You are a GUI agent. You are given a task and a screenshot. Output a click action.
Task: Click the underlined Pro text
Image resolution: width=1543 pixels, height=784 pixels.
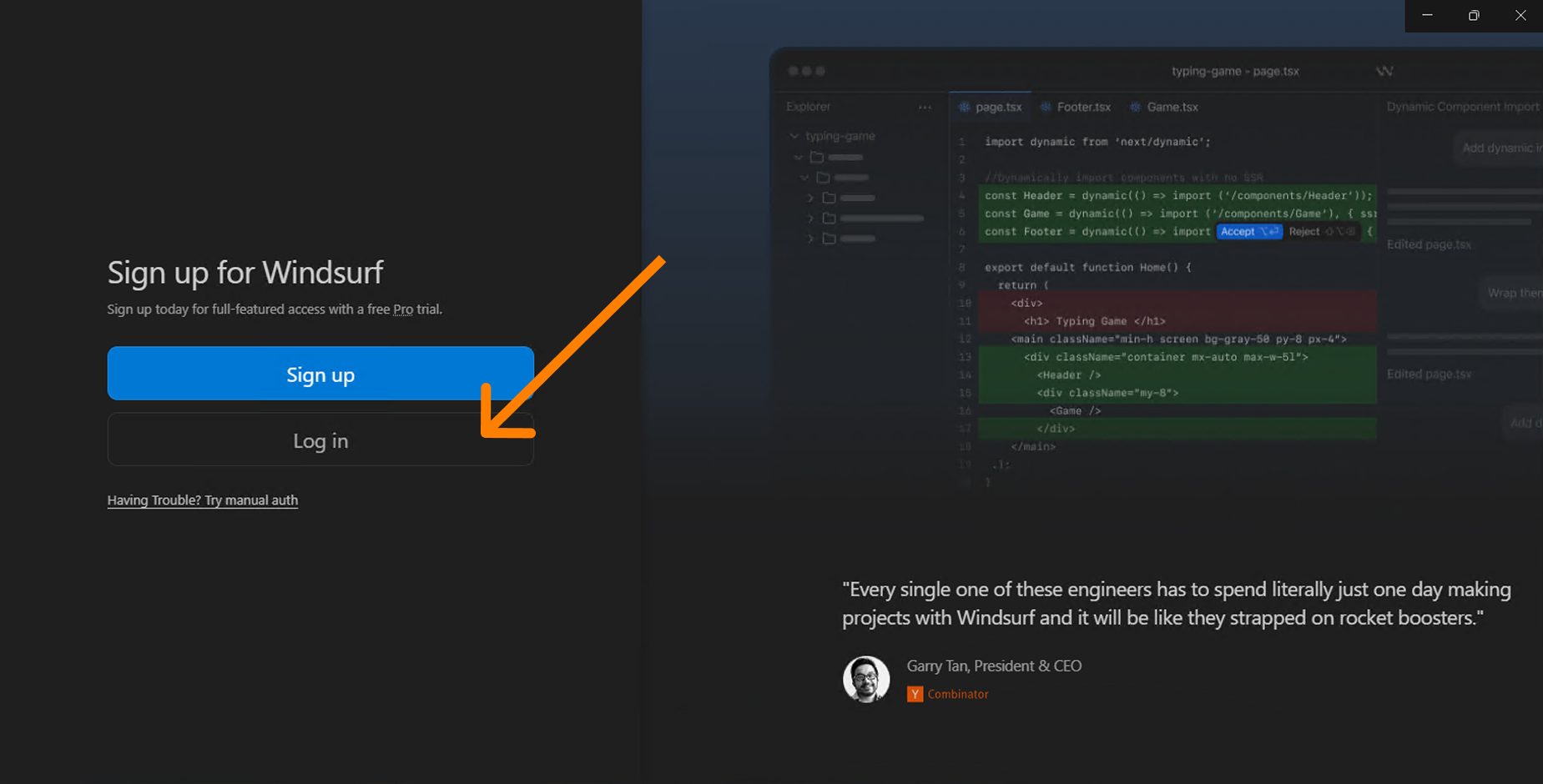[403, 309]
